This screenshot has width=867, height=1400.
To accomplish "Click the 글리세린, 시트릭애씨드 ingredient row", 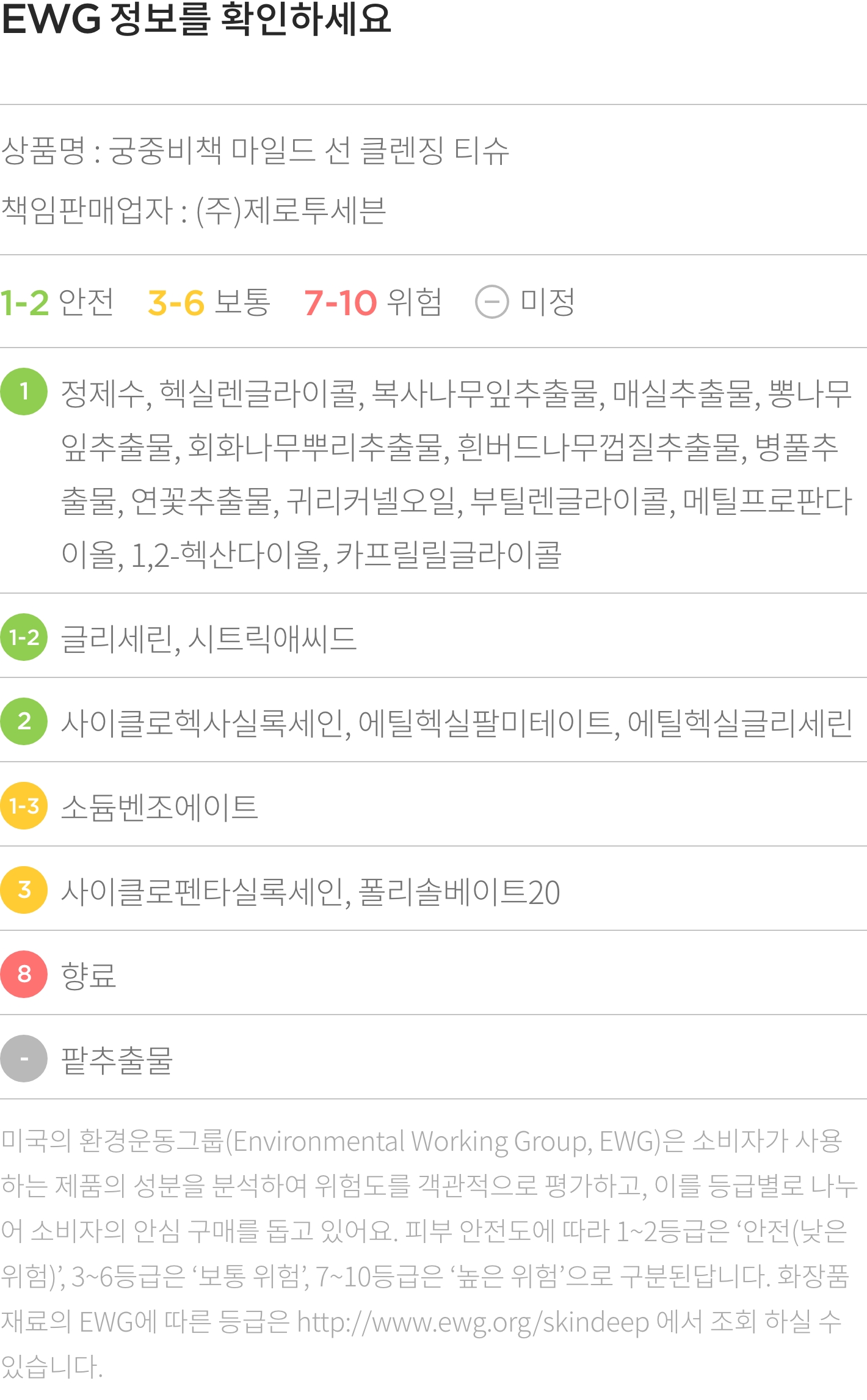I will click(209, 638).
